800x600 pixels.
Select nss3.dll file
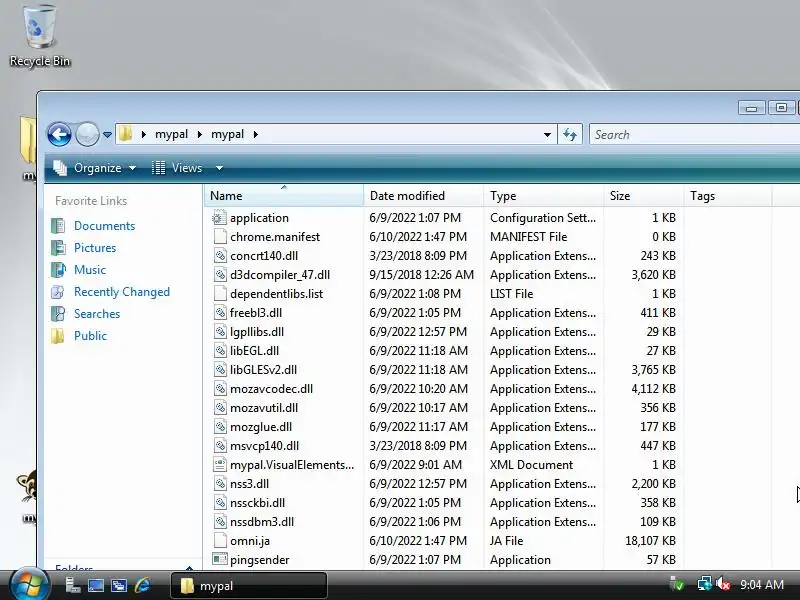(x=249, y=484)
